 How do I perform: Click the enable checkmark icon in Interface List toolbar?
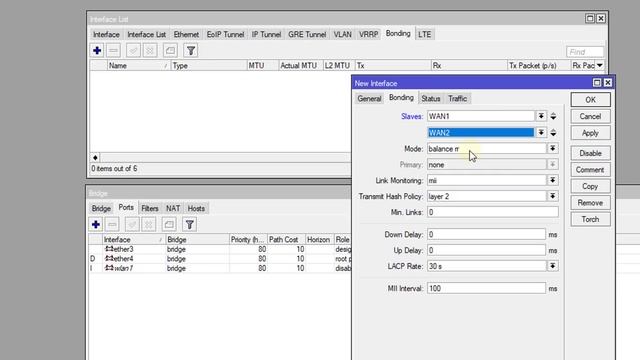[x=133, y=51]
